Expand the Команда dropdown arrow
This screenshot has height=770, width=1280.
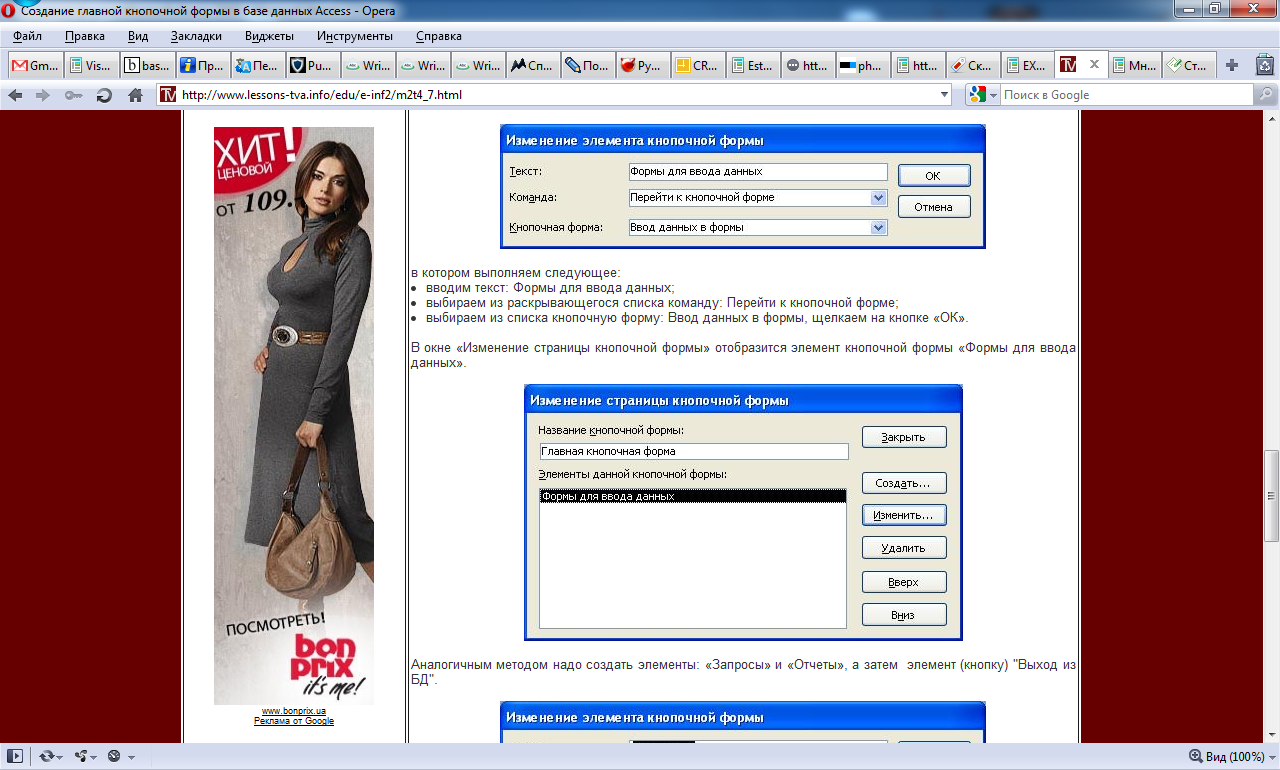(x=879, y=198)
